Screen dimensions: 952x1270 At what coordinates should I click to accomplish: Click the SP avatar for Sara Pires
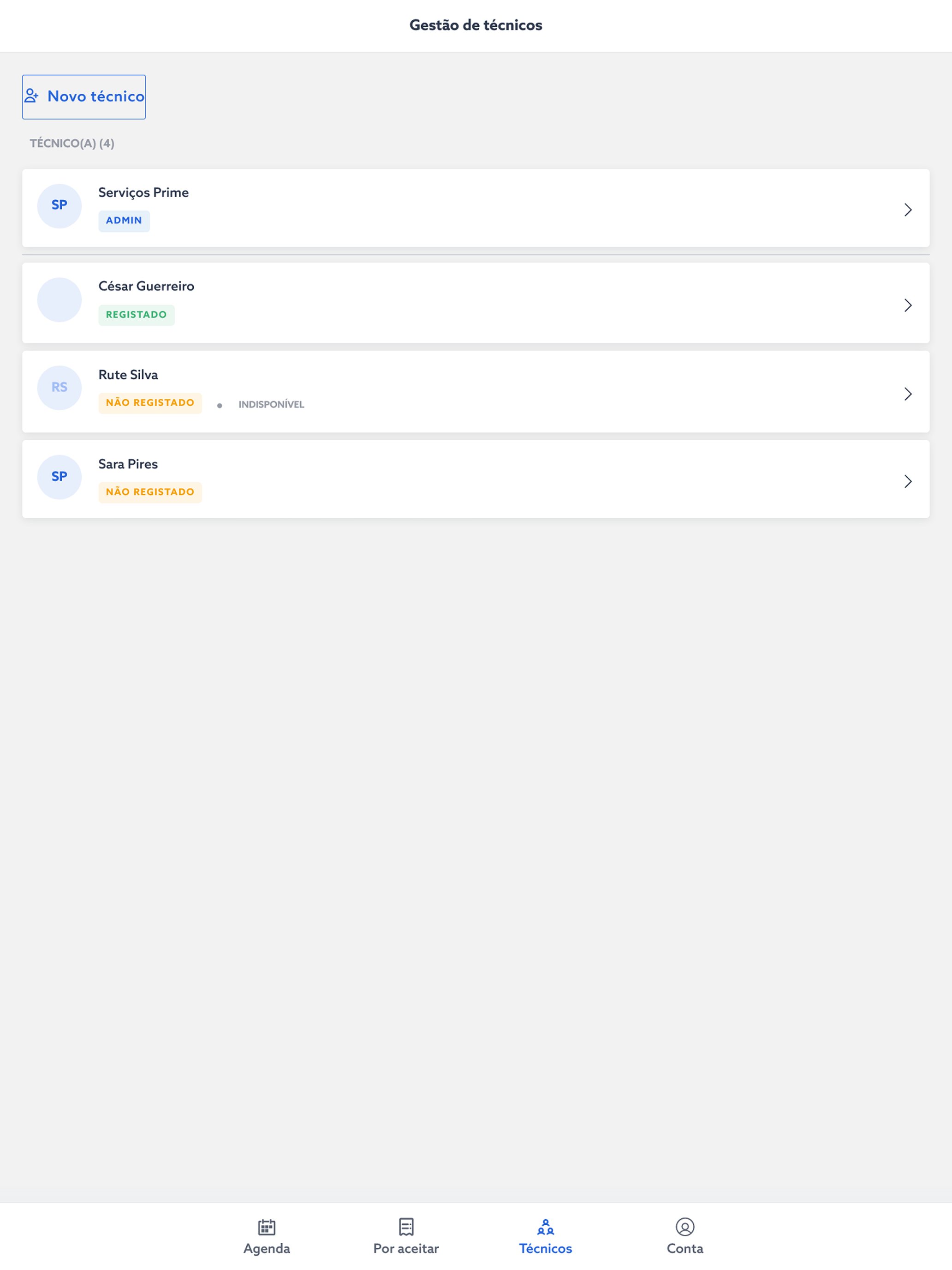click(59, 477)
